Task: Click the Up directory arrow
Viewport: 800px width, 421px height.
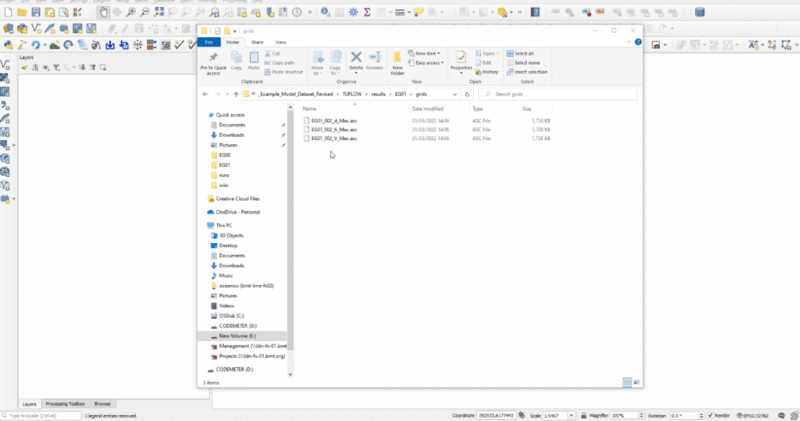Action: point(233,93)
